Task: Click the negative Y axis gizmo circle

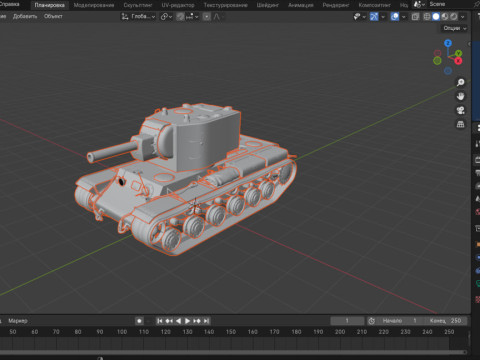Action: (x=437, y=61)
